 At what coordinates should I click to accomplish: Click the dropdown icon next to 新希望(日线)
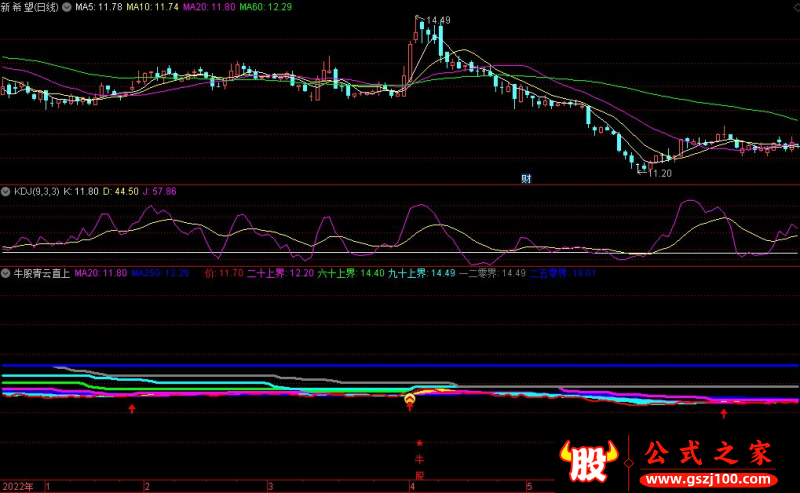(x=66, y=7)
